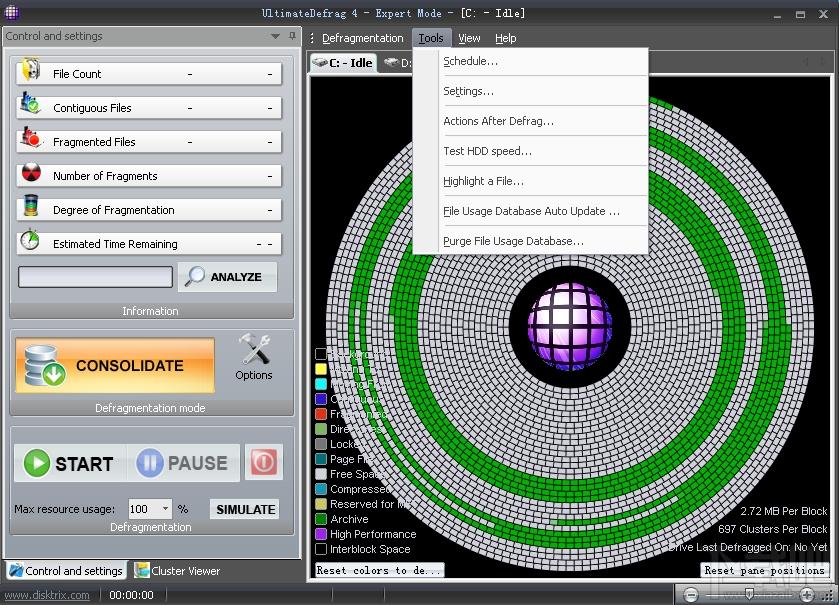Image resolution: width=839 pixels, height=605 pixels.
Task: Click Reset colors to default button
Action: click(379, 570)
